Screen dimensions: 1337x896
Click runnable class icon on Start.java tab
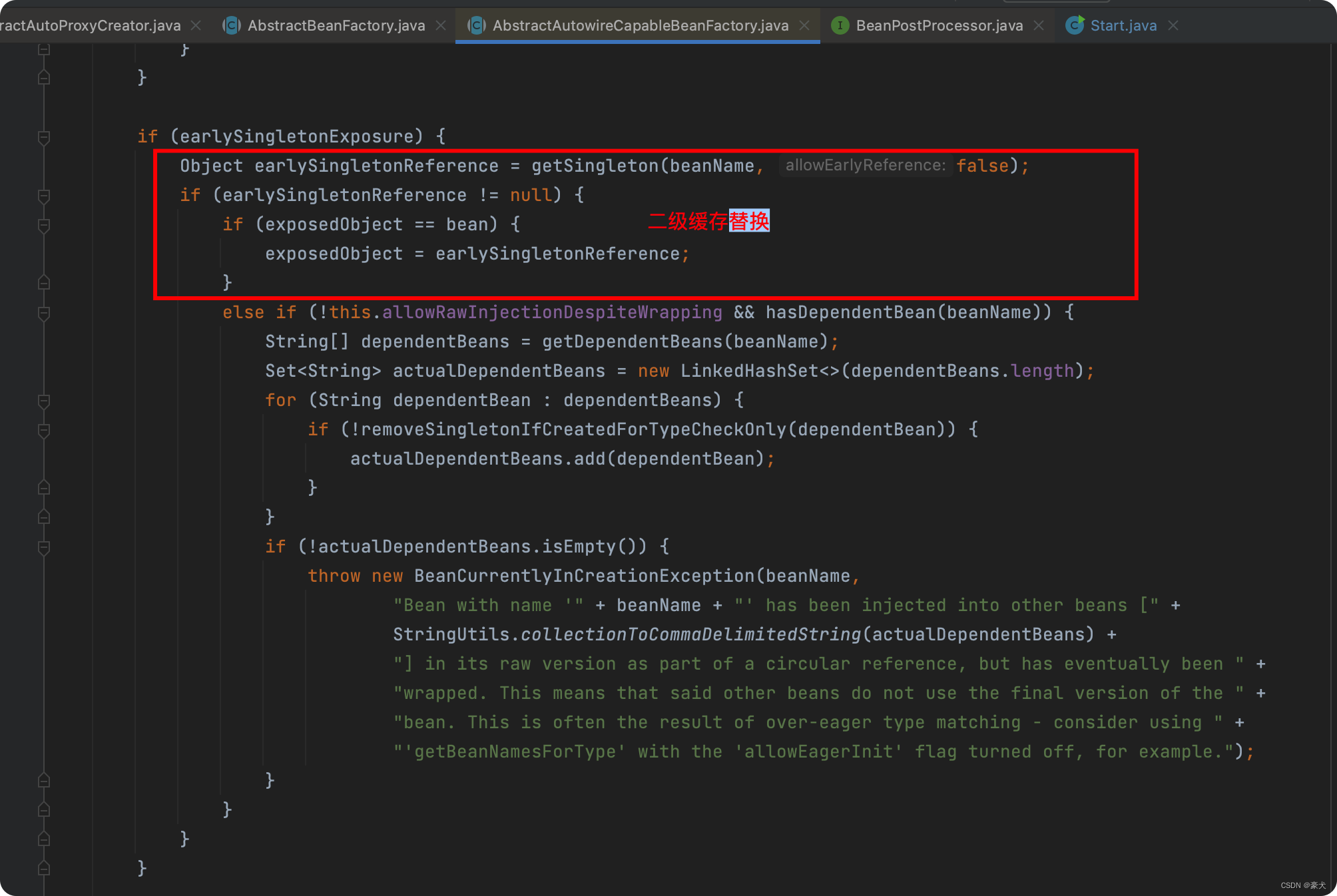coord(1074,25)
